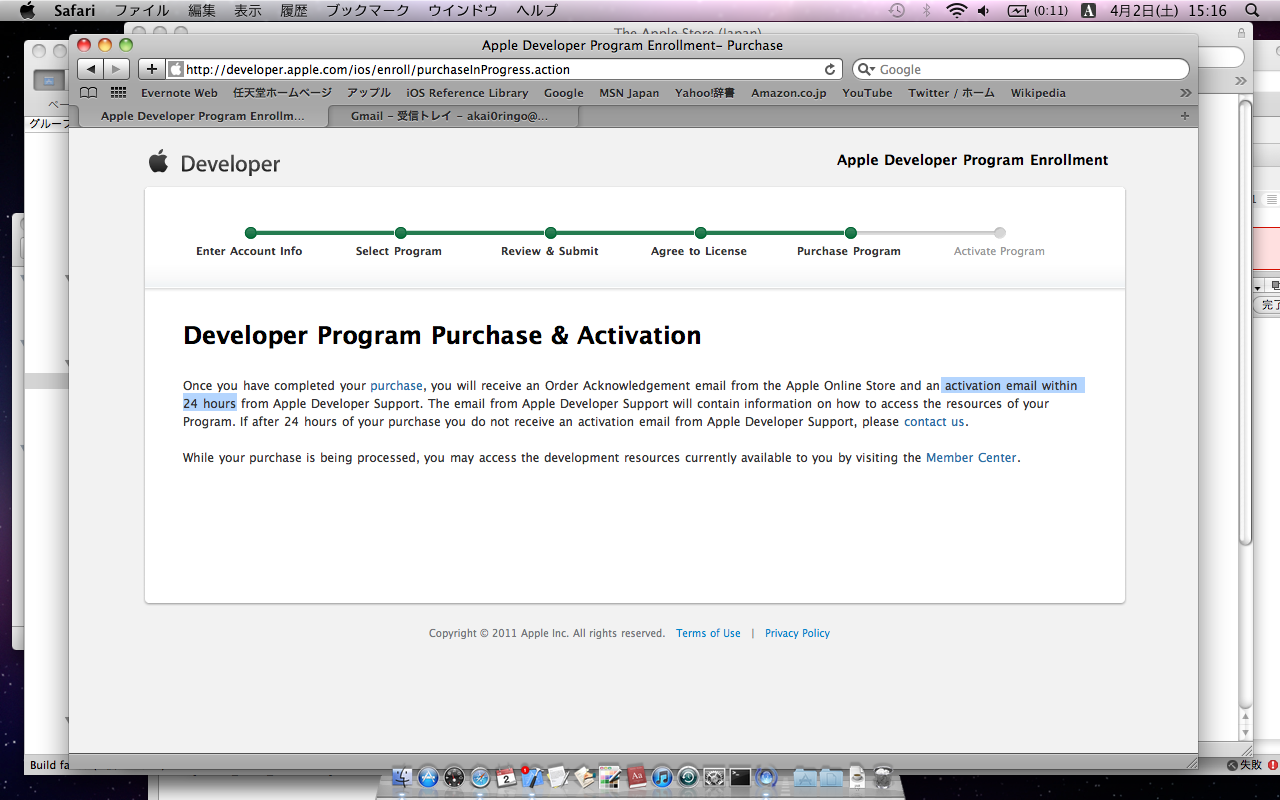This screenshot has height=800, width=1280.
Task: Open the ウインドウ menu
Action: pyautogui.click(x=463, y=10)
